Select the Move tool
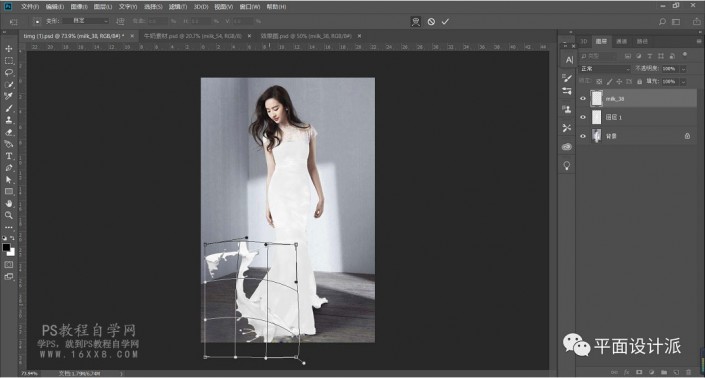This screenshot has height=378, width=705. point(9,49)
